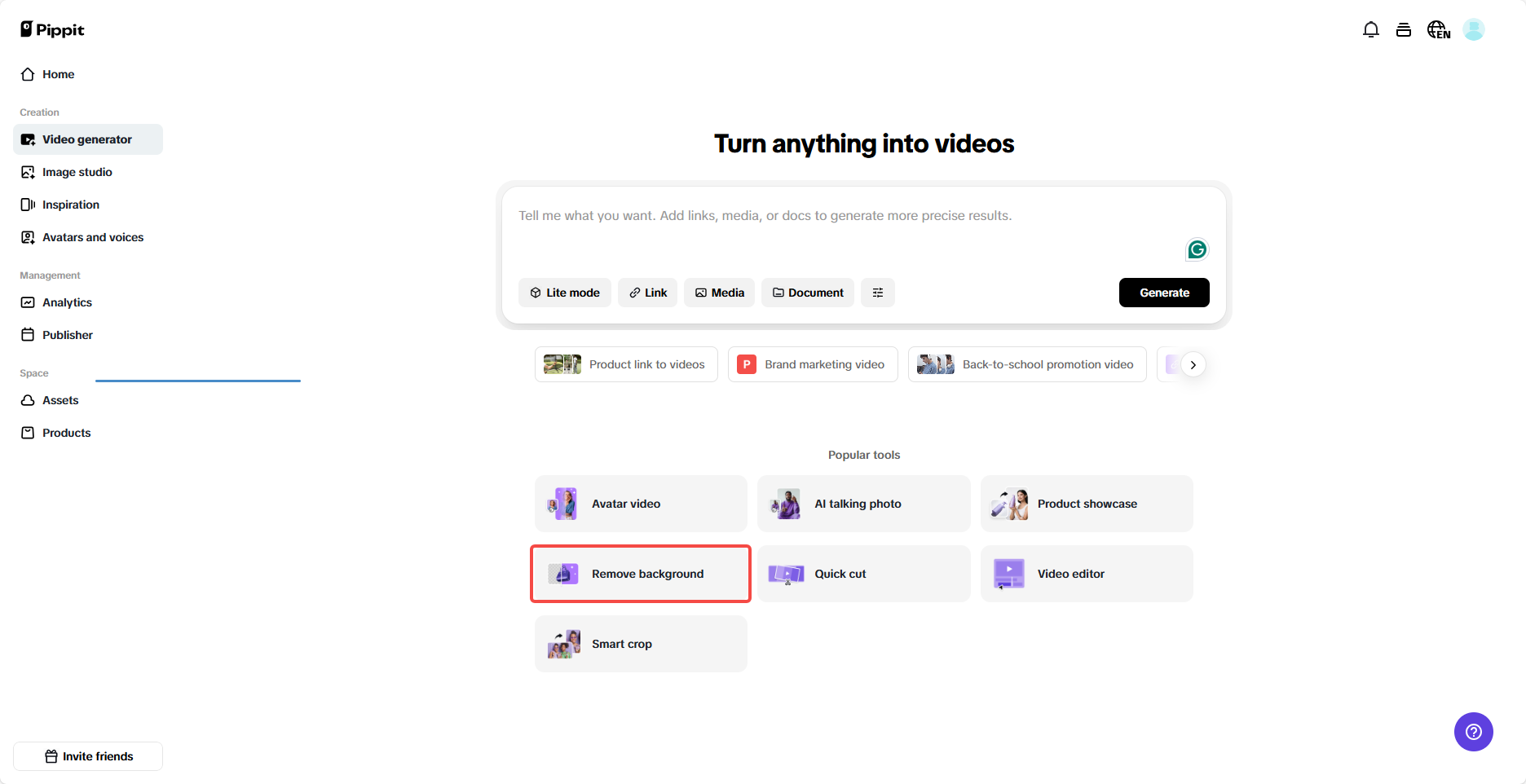The image size is (1526, 784).
Task: Choose Product link to videos suggestion
Action: click(x=626, y=364)
